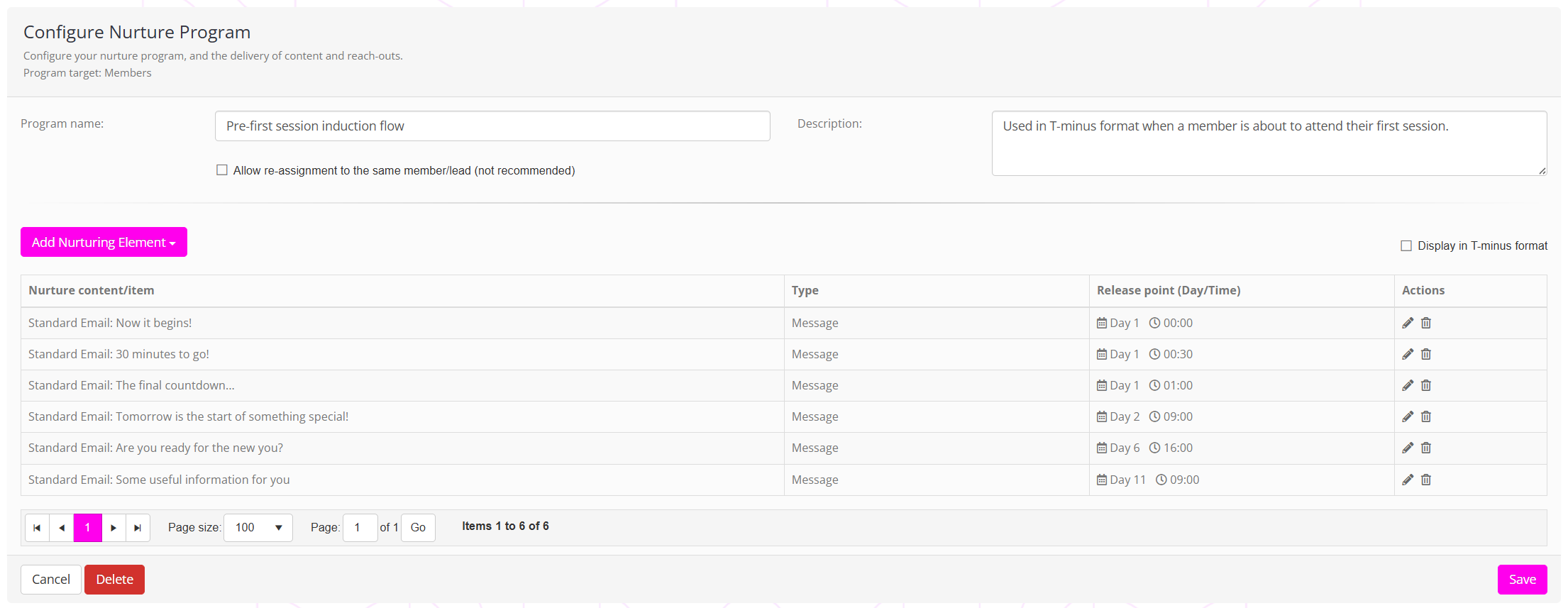Edit 'Some useful information for you' row
Image resolution: width=1568 pixels, height=608 pixels.
click(1408, 480)
